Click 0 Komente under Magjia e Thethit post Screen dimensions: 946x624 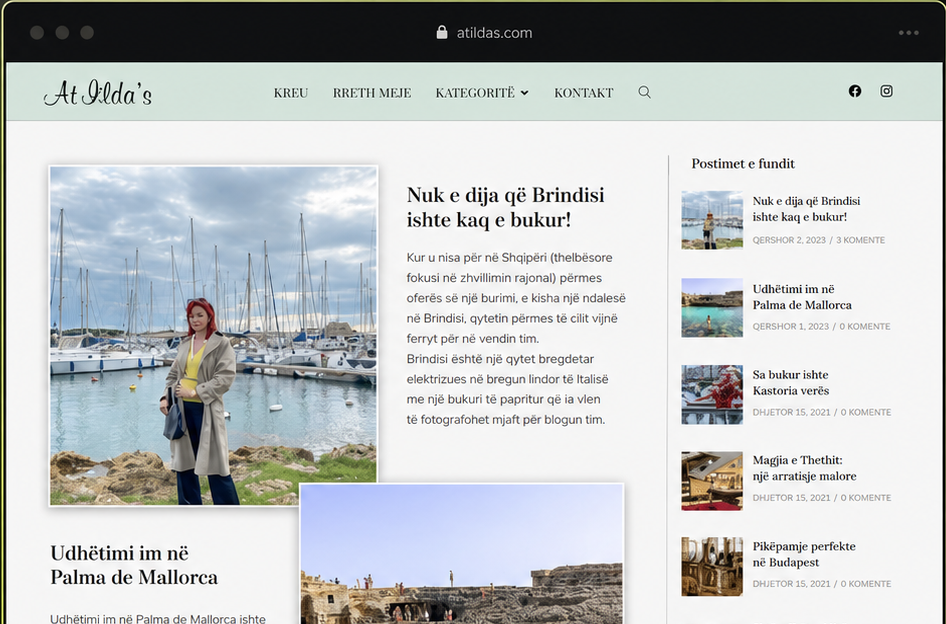866,498
